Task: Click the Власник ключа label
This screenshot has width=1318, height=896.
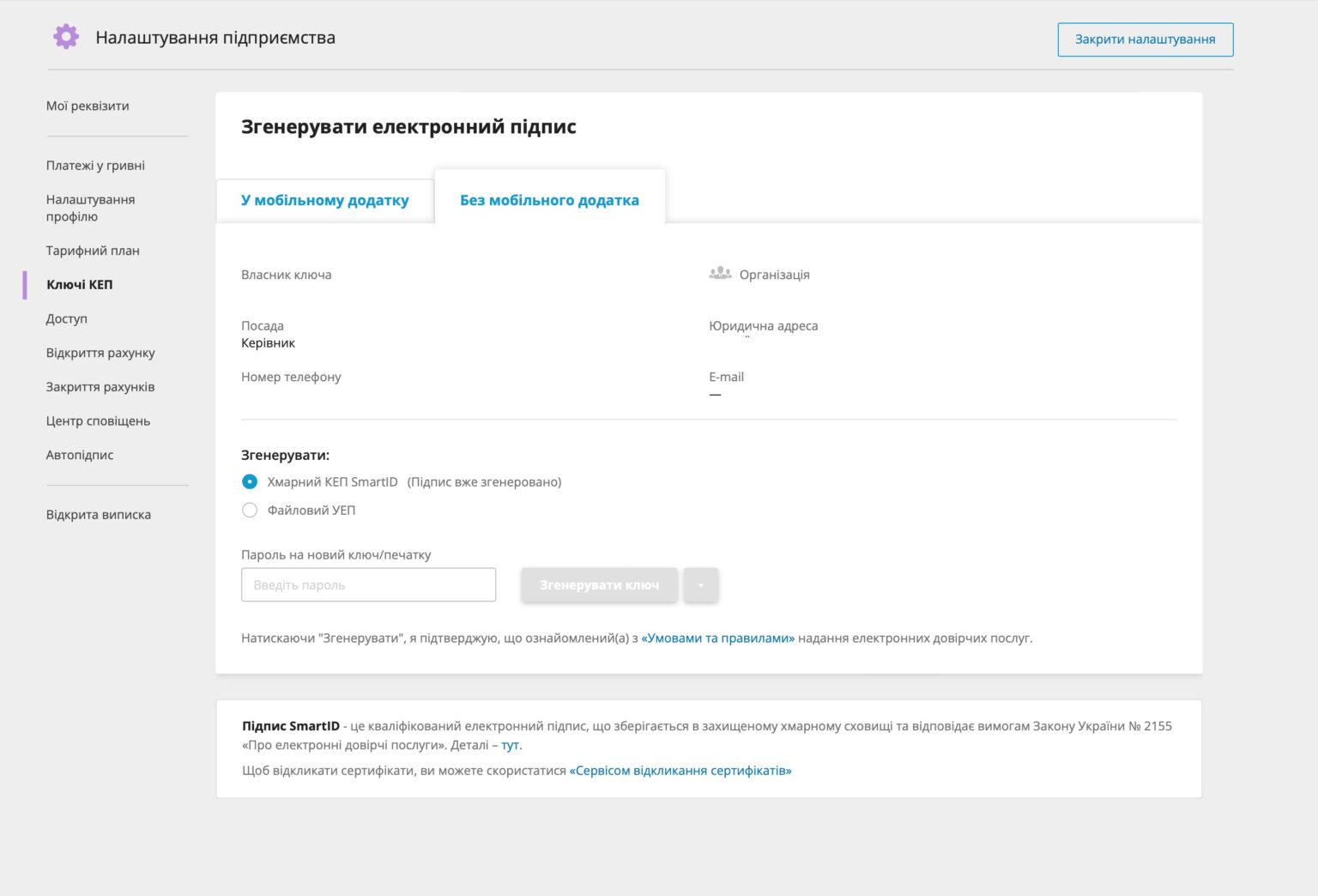Action: (x=287, y=275)
